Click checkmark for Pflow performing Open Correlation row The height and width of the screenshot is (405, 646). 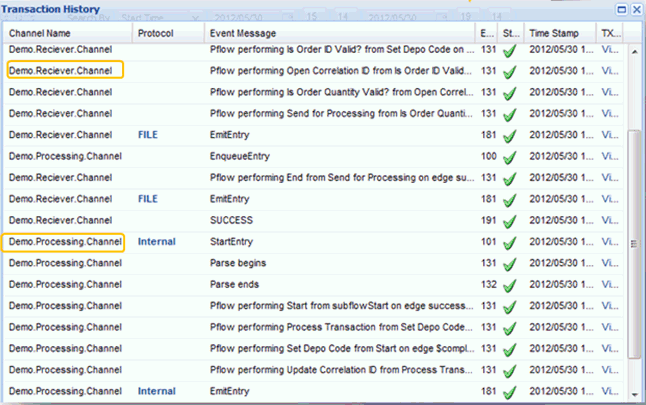coord(510,72)
